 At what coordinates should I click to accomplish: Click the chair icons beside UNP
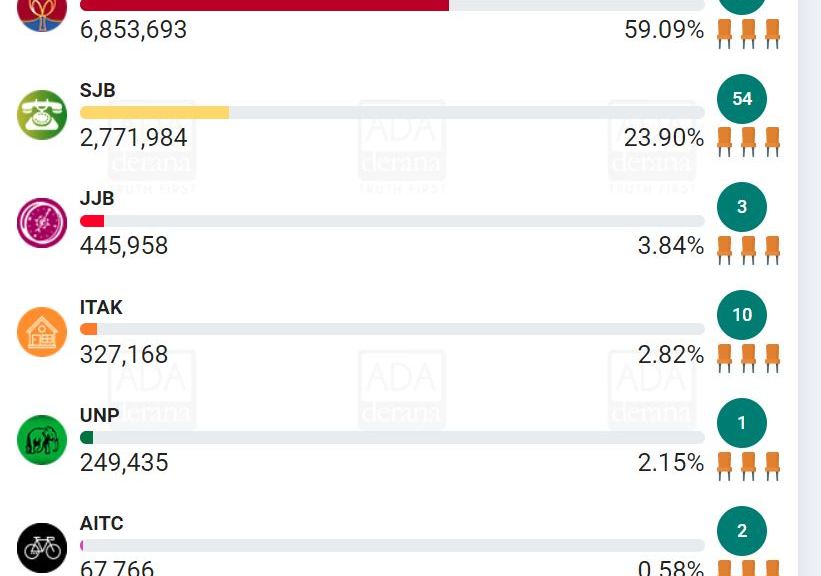click(x=748, y=466)
